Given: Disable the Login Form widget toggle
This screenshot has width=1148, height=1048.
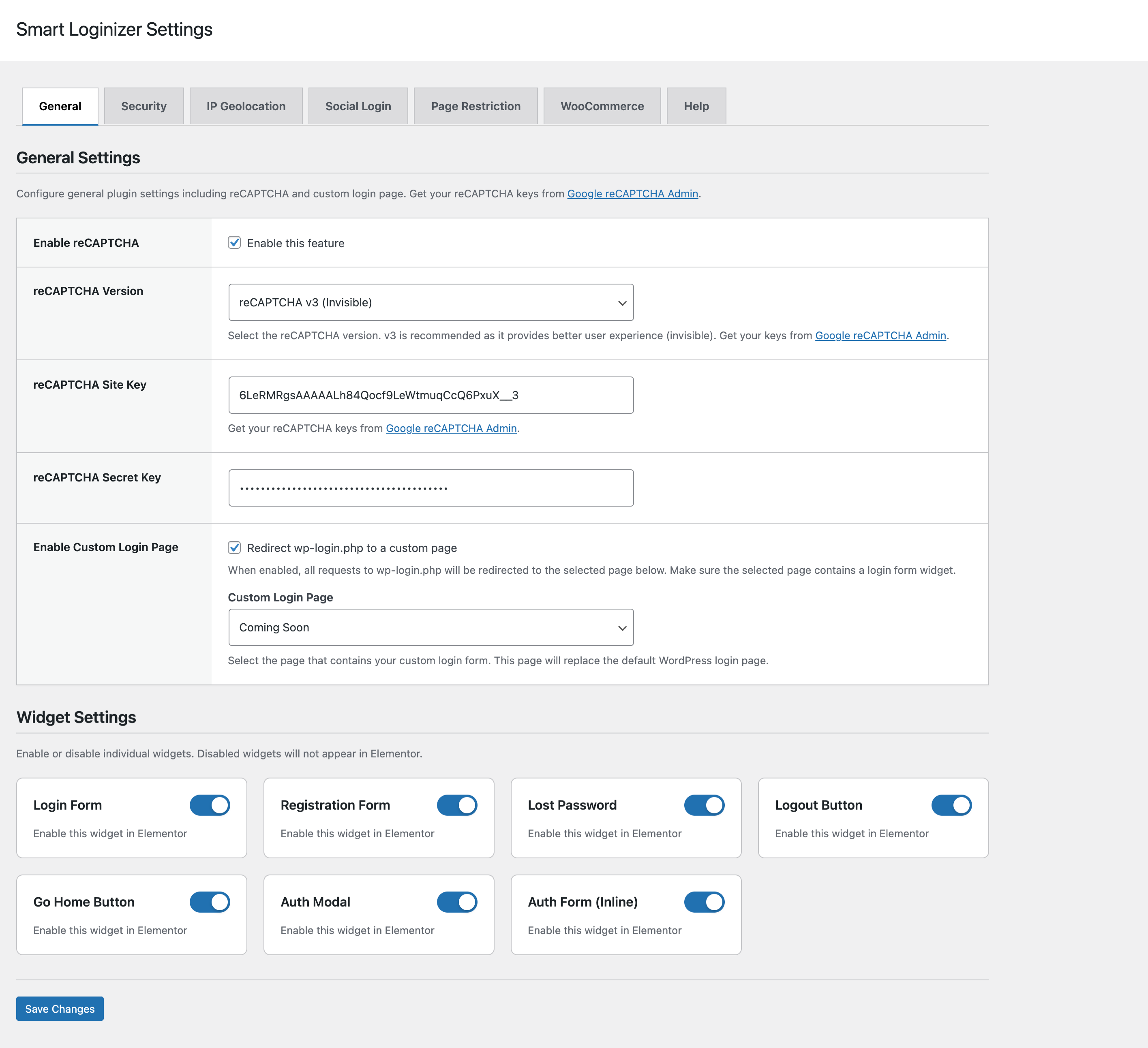Looking at the screenshot, I should (210, 805).
